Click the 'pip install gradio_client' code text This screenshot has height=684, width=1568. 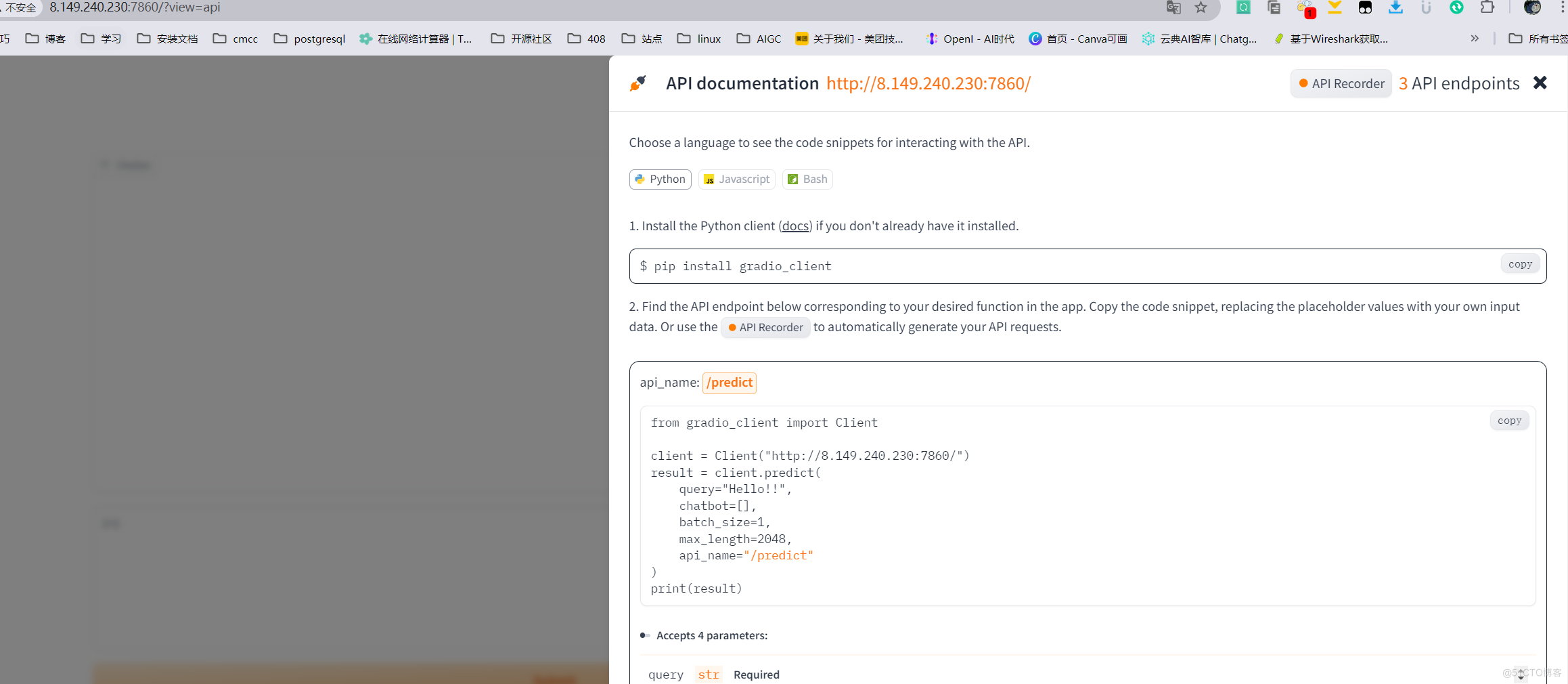coord(742,266)
